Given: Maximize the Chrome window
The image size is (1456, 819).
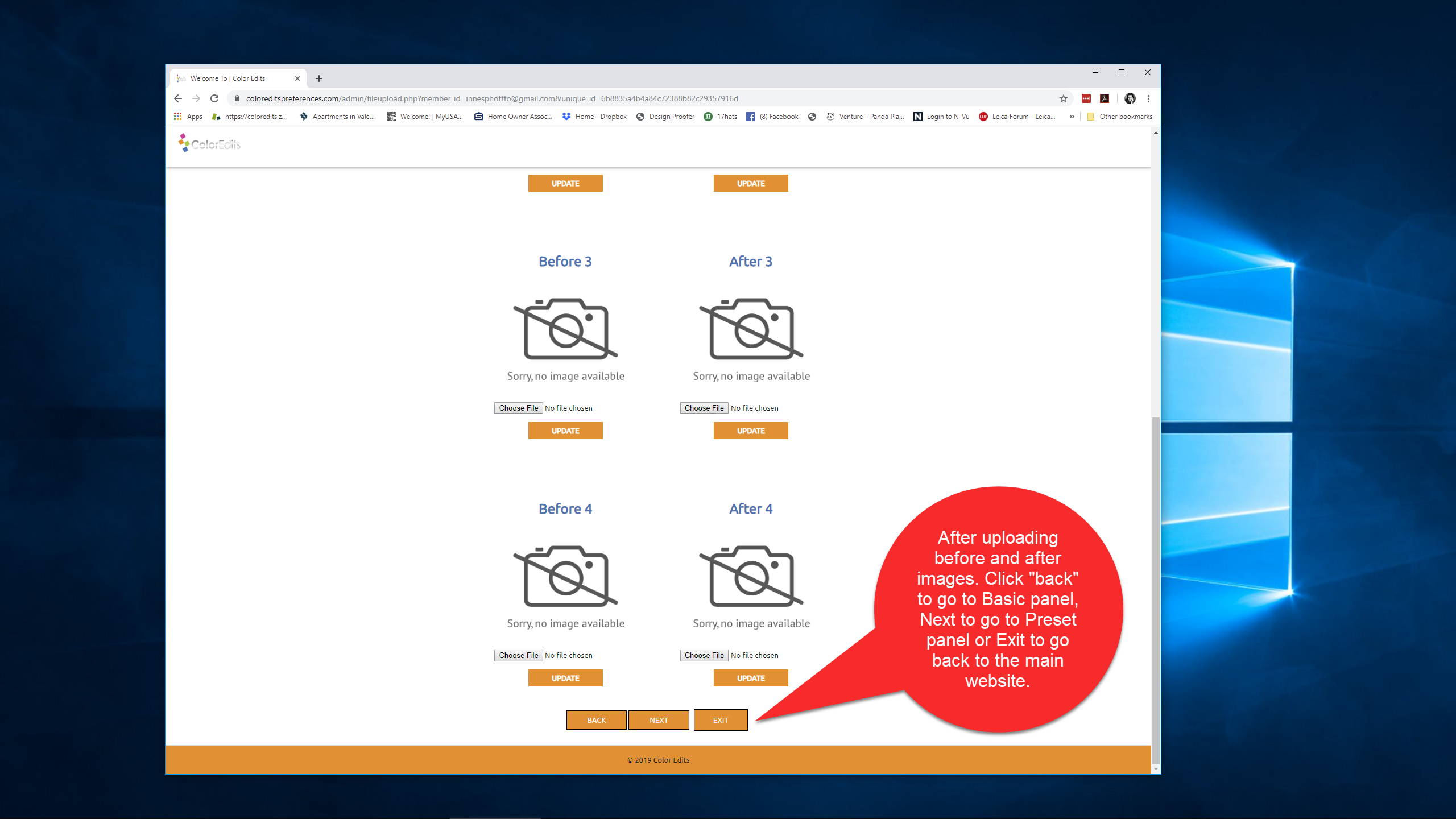Looking at the screenshot, I should coord(1122,72).
